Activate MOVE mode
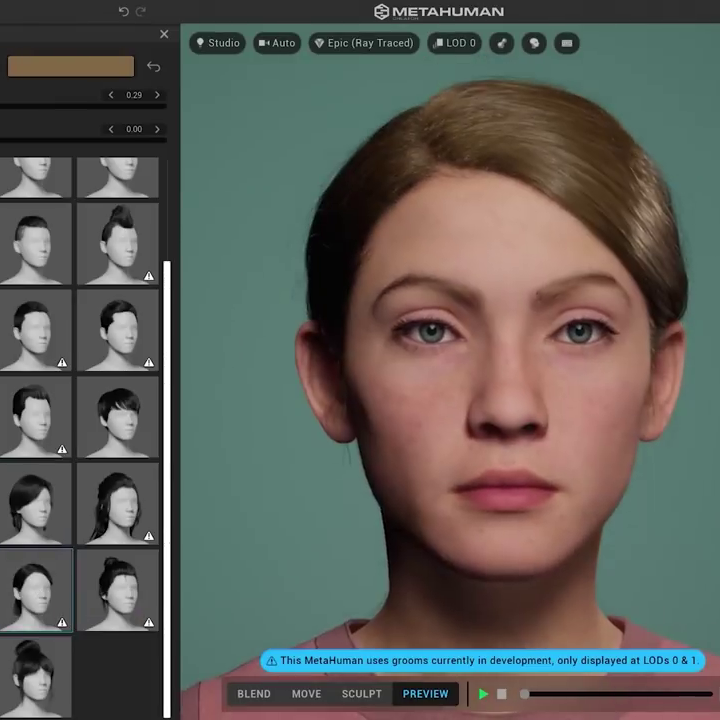The width and height of the screenshot is (720, 720). click(x=306, y=694)
